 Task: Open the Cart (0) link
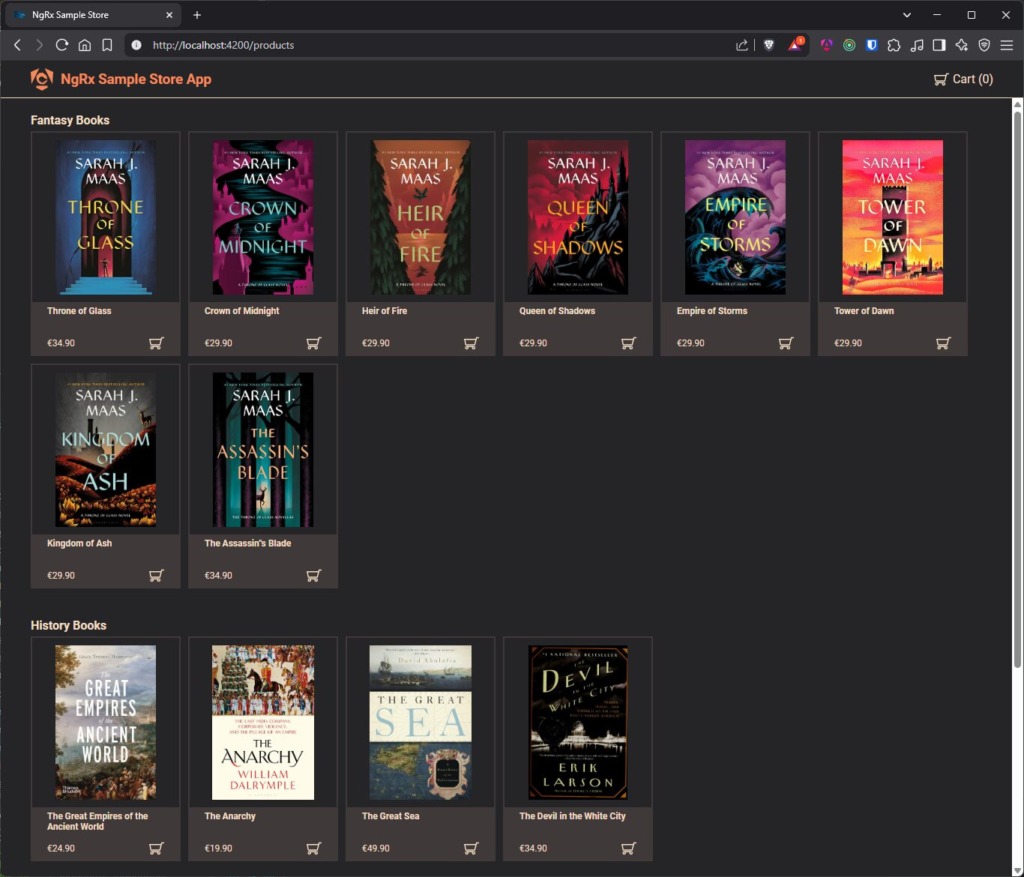coord(963,79)
